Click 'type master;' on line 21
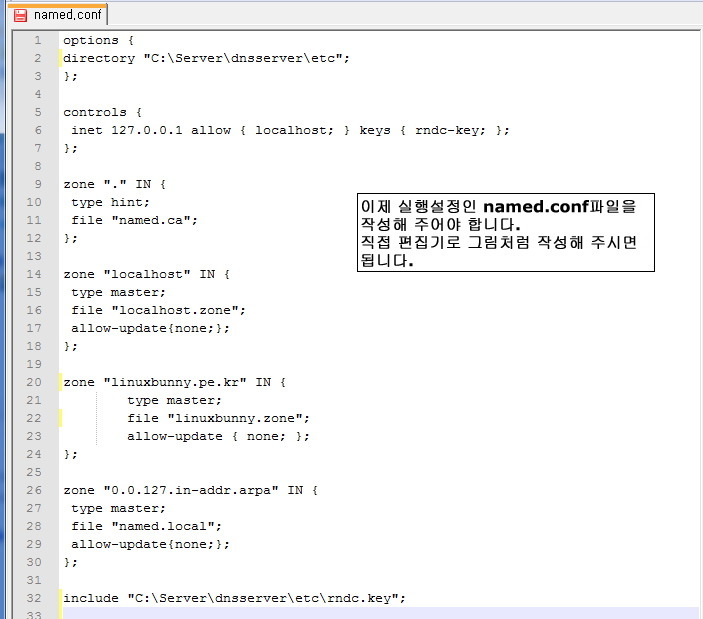 click(174, 400)
